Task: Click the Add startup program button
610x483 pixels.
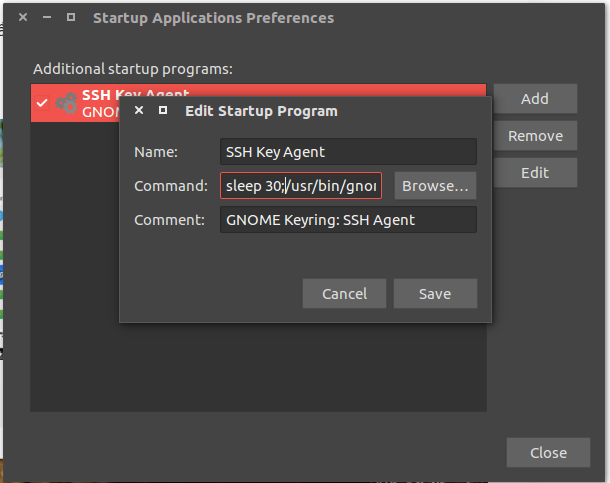Action: [x=534, y=99]
